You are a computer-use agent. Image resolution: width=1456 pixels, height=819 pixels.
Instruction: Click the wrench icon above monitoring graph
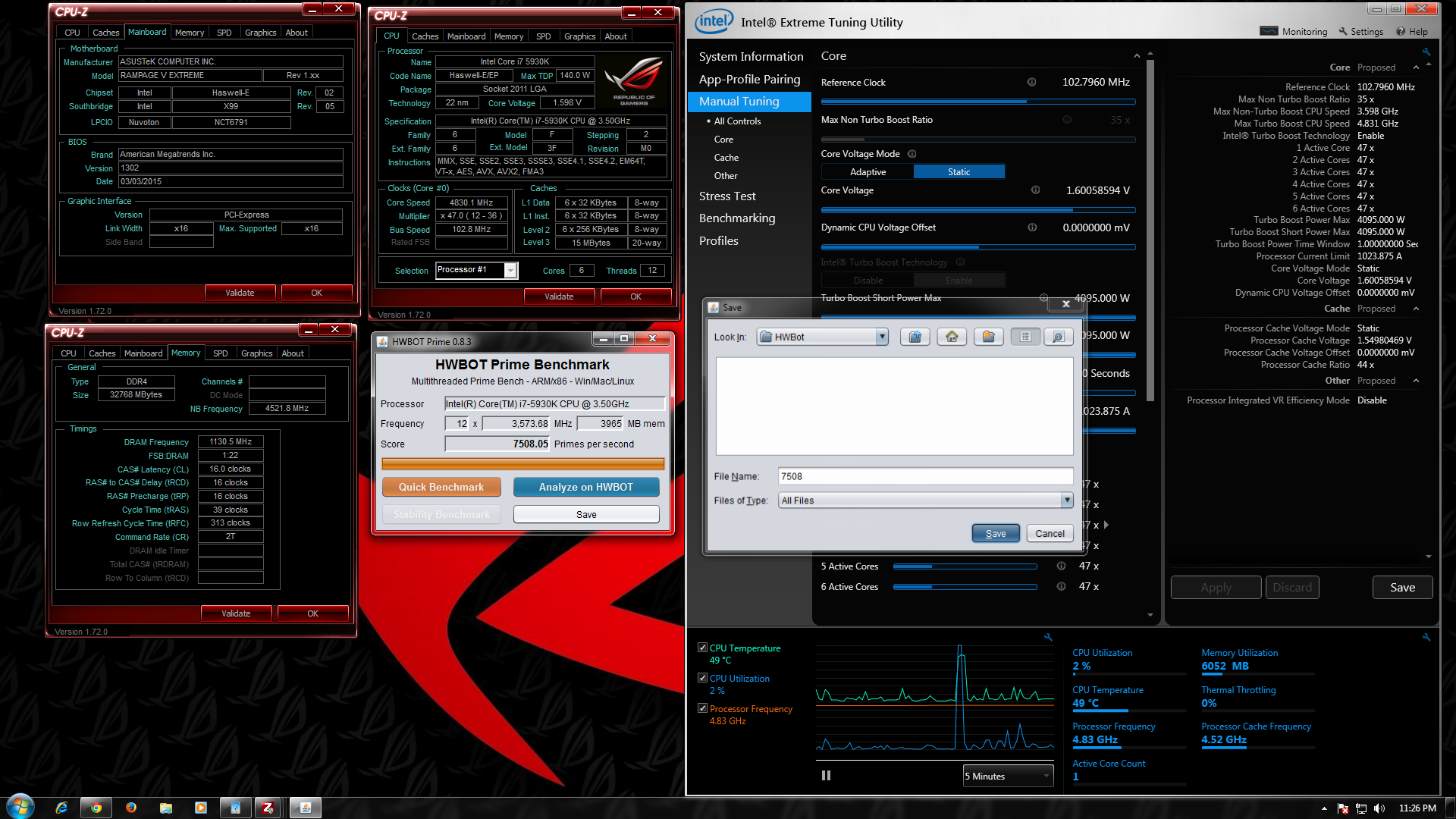click(1048, 637)
